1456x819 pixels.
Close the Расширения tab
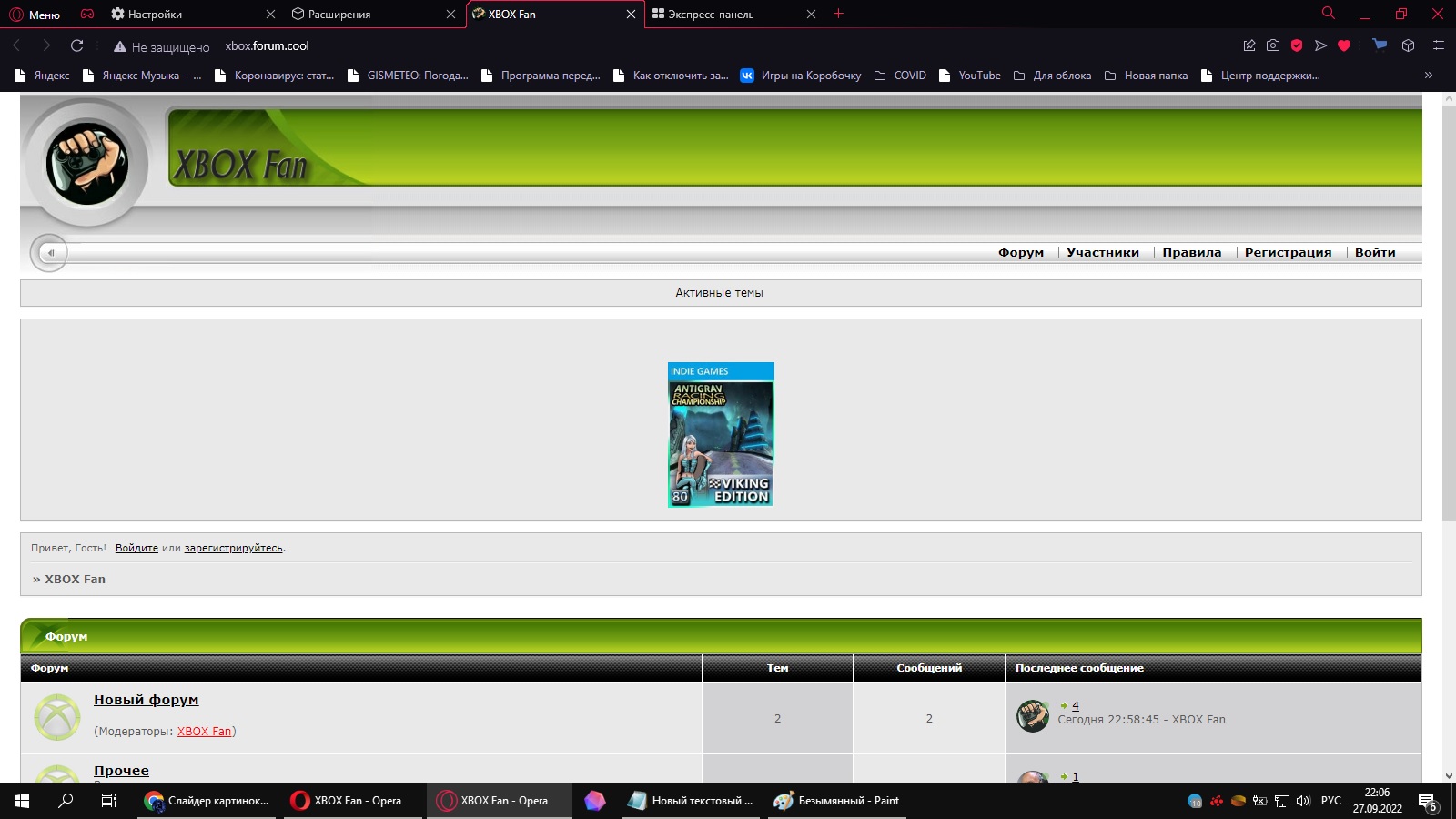(x=450, y=15)
